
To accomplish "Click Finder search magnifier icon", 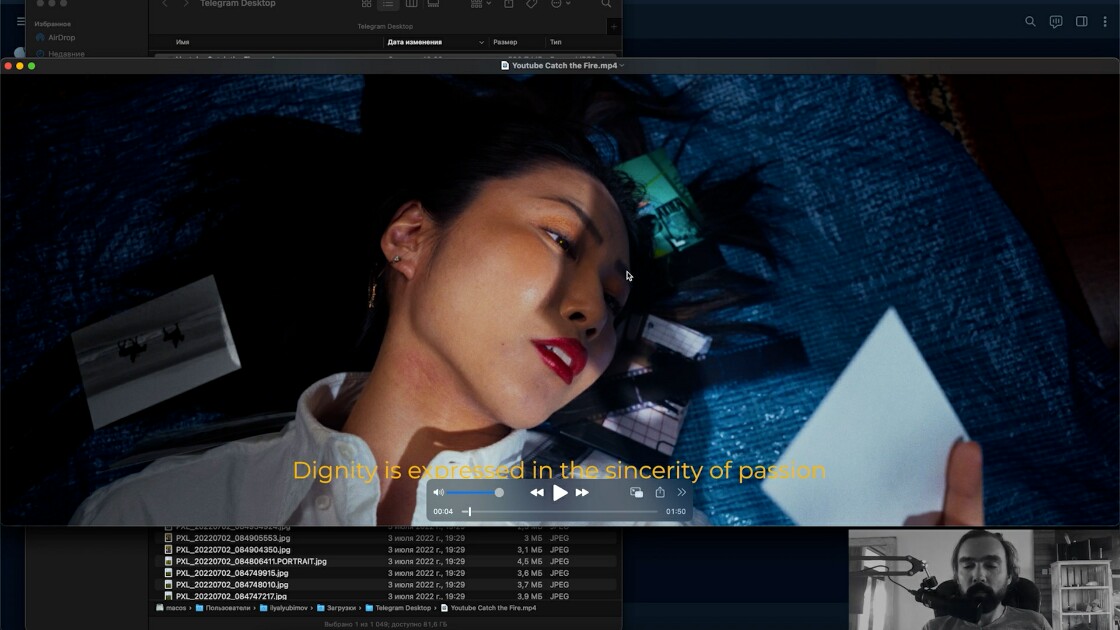I will [x=606, y=4].
